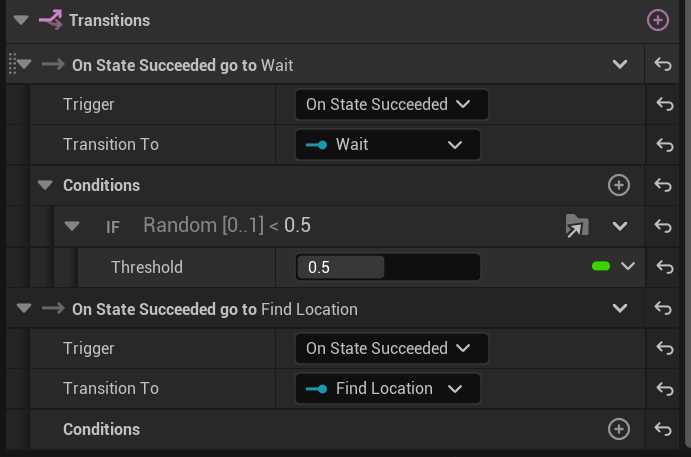Select the On State Succeeded go to Wait row
Image resolution: width=691 pixels, height=457 pixels.
coord(182,65)
